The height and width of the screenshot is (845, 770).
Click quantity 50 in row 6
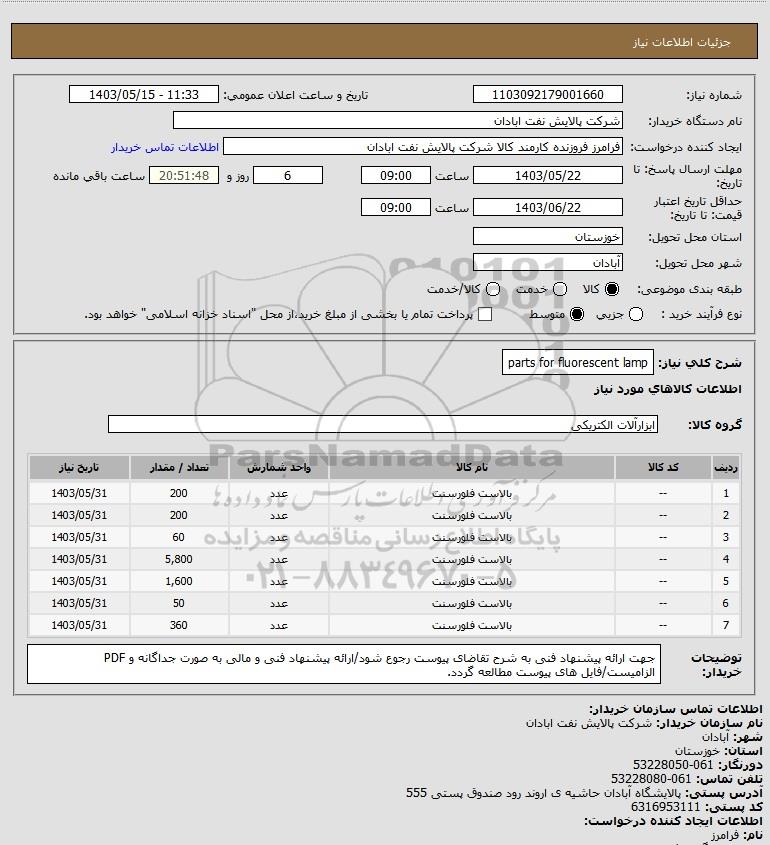179,604
